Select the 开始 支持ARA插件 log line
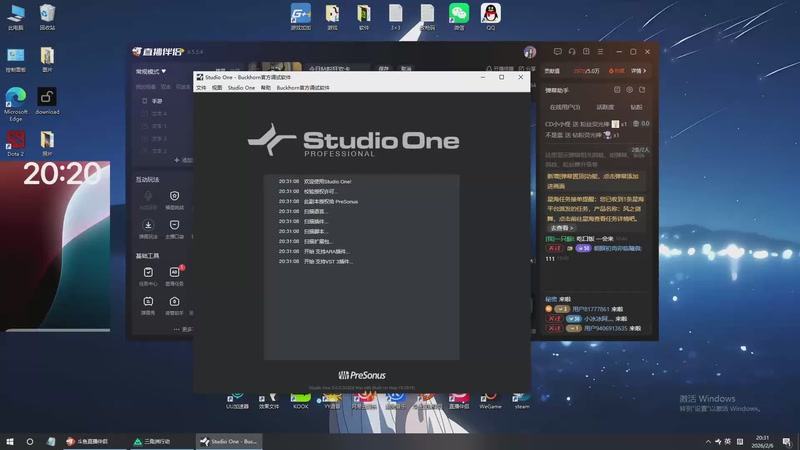 (327, 251)
